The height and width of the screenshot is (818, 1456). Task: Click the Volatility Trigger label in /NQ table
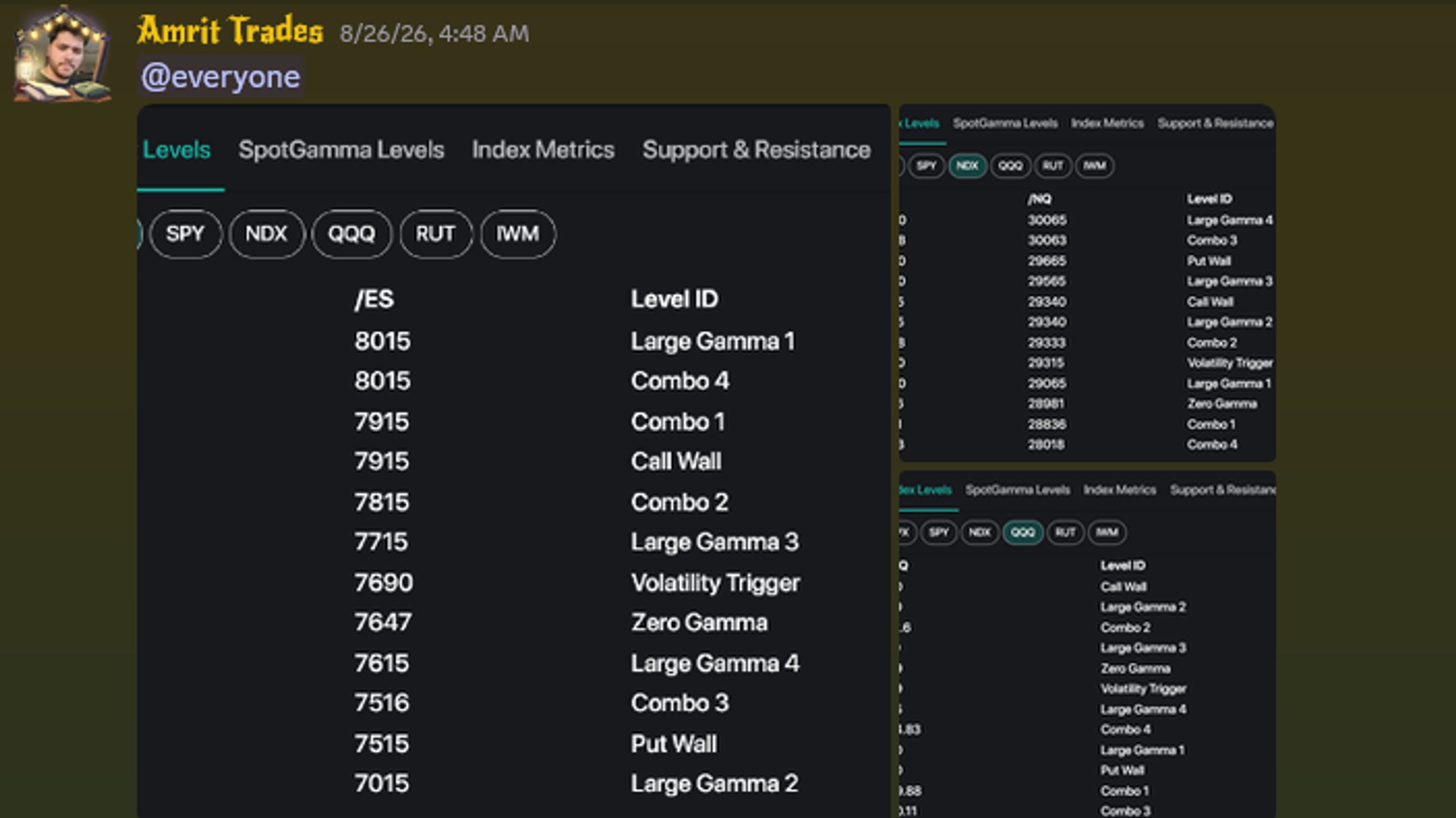coord(1230,363)
